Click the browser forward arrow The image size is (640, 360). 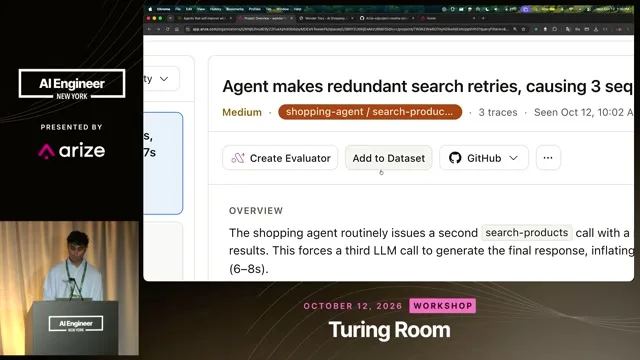pos(158,29)
